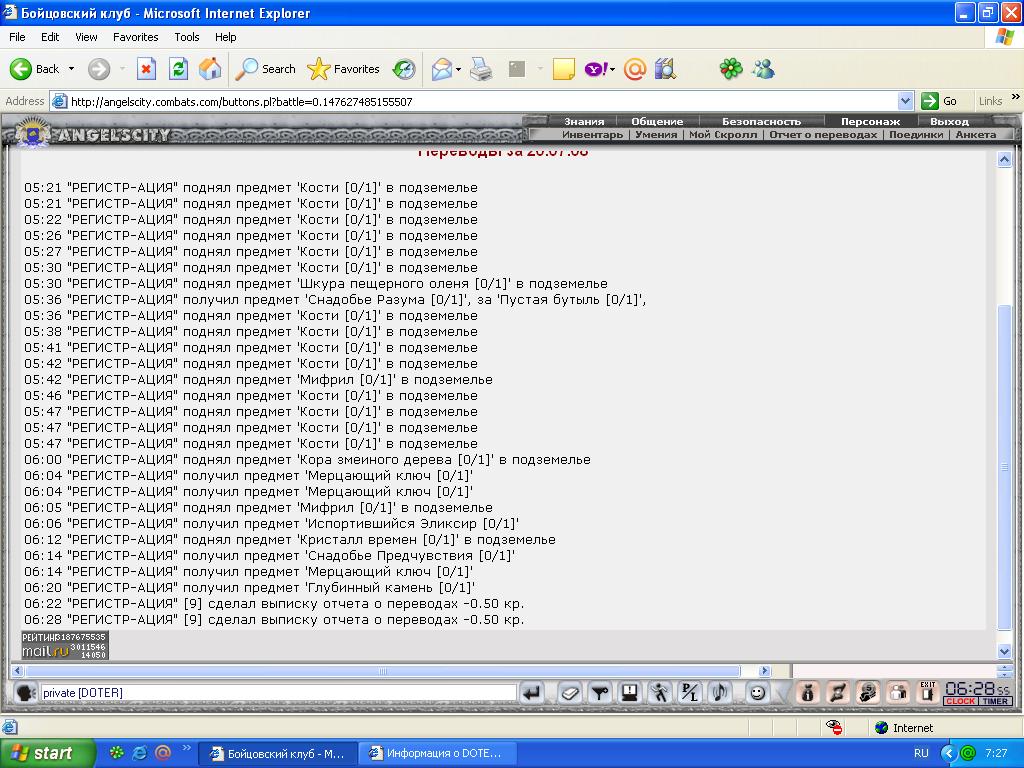Click the orange @ mail agent icon
This screenshot has height=768, width=1024.
point(635,69)
